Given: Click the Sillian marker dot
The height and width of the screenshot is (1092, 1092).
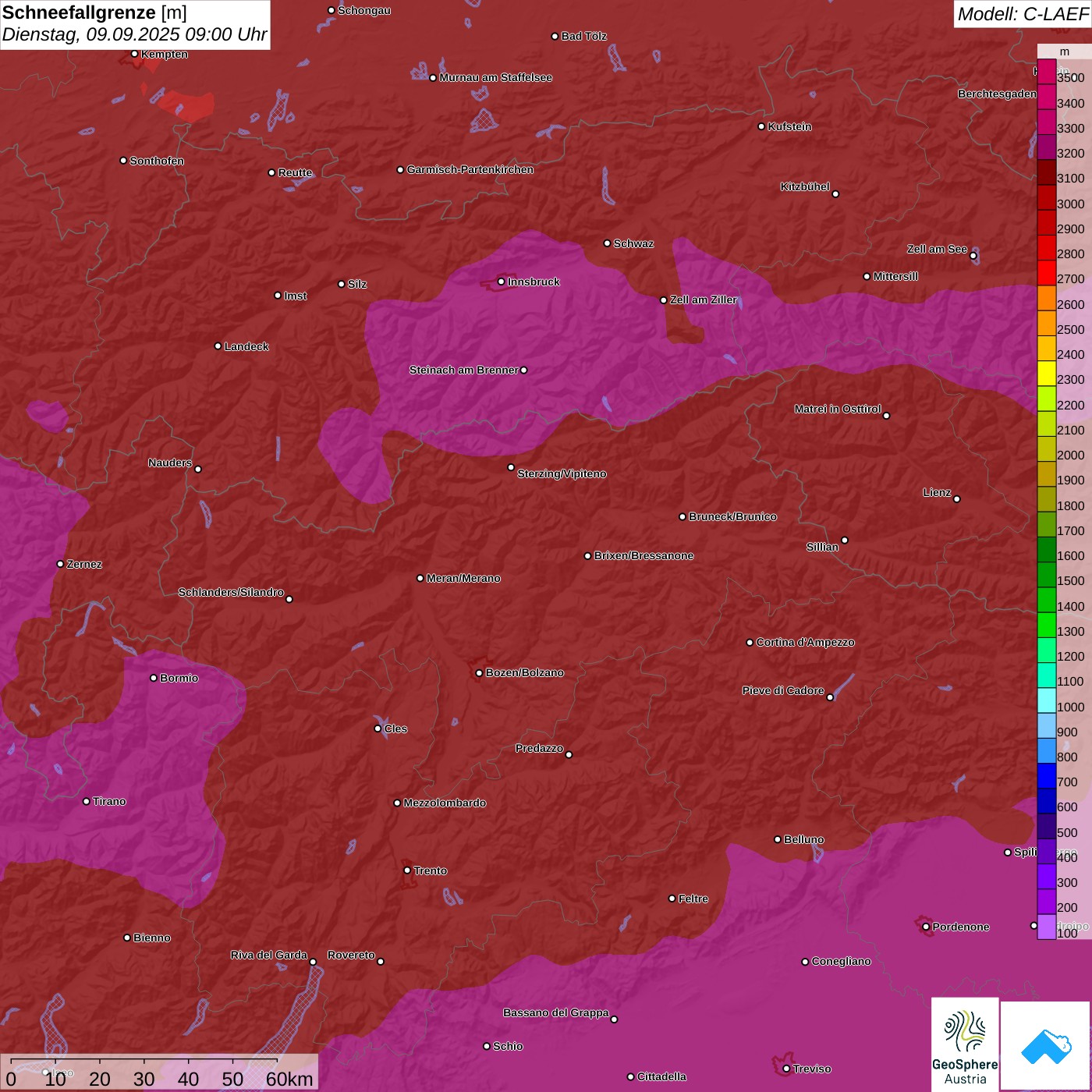Looking at the screenshot, I should pos(845,540).
